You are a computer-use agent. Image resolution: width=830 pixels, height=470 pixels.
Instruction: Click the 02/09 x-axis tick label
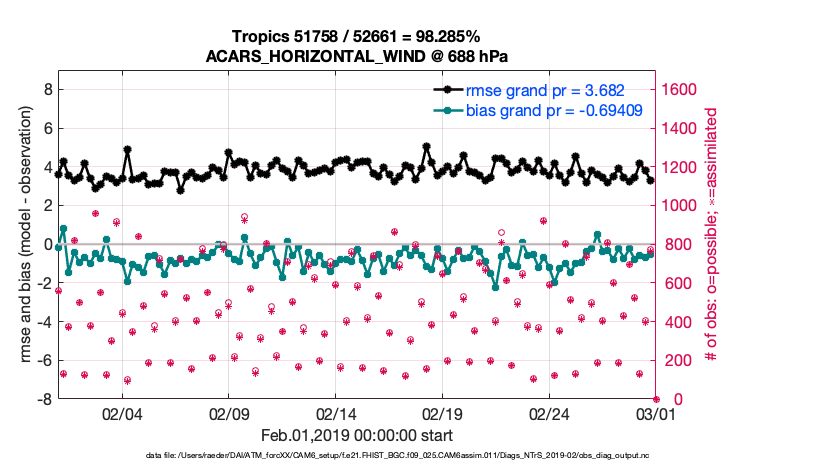[229, 414]
